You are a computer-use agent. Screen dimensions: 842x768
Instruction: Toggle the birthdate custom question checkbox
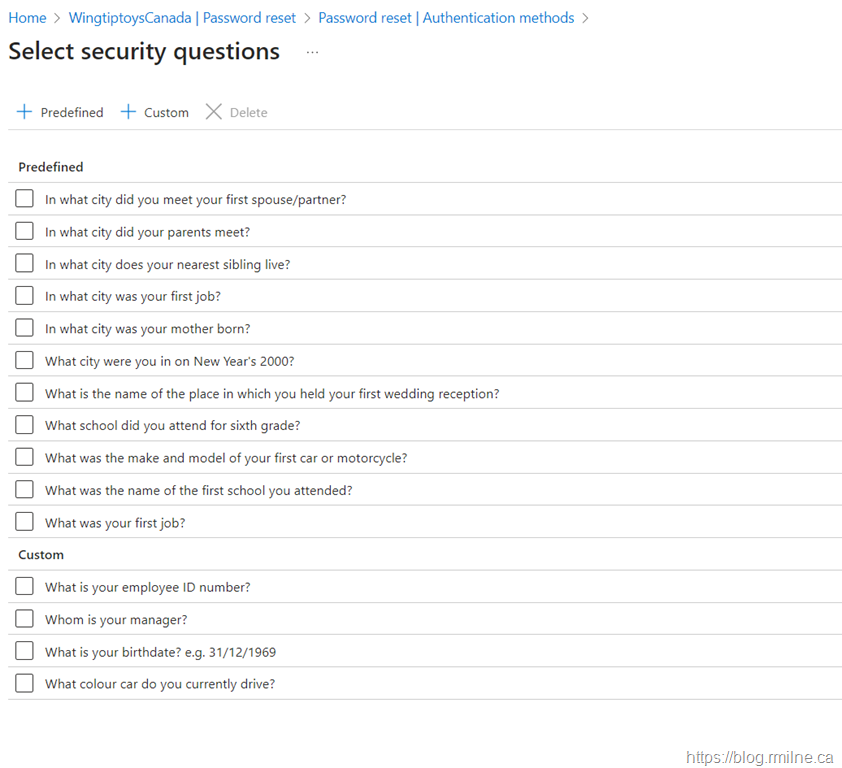[25, 651]
